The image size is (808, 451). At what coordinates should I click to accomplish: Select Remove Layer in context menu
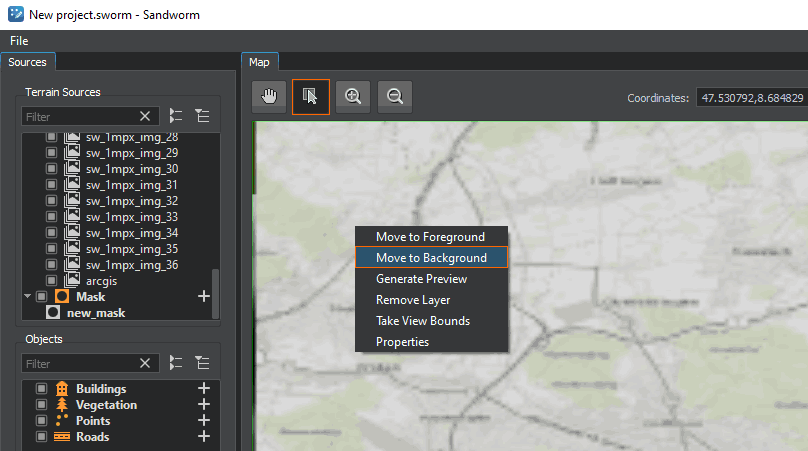413,300
